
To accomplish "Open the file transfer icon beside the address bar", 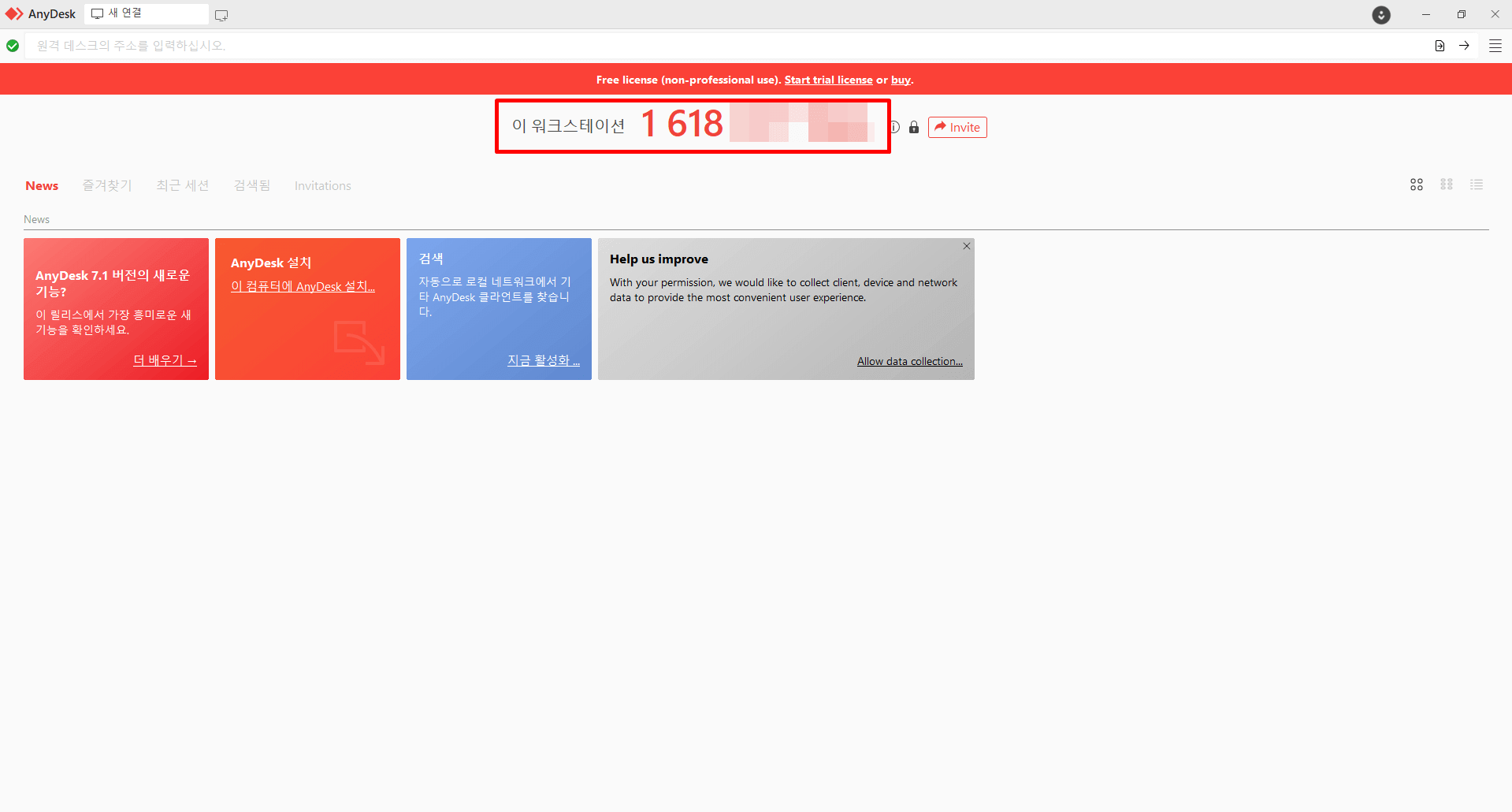I will click(x=1440, y=46).
